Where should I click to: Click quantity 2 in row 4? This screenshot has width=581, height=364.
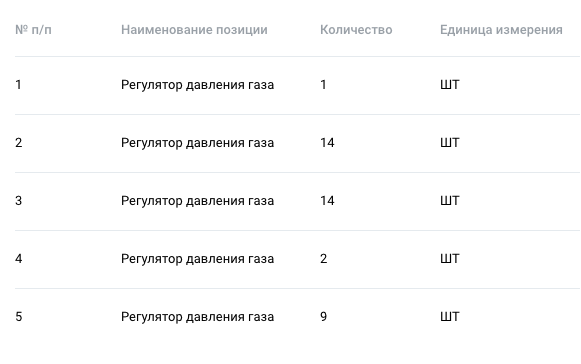click(x=323, y=259)
